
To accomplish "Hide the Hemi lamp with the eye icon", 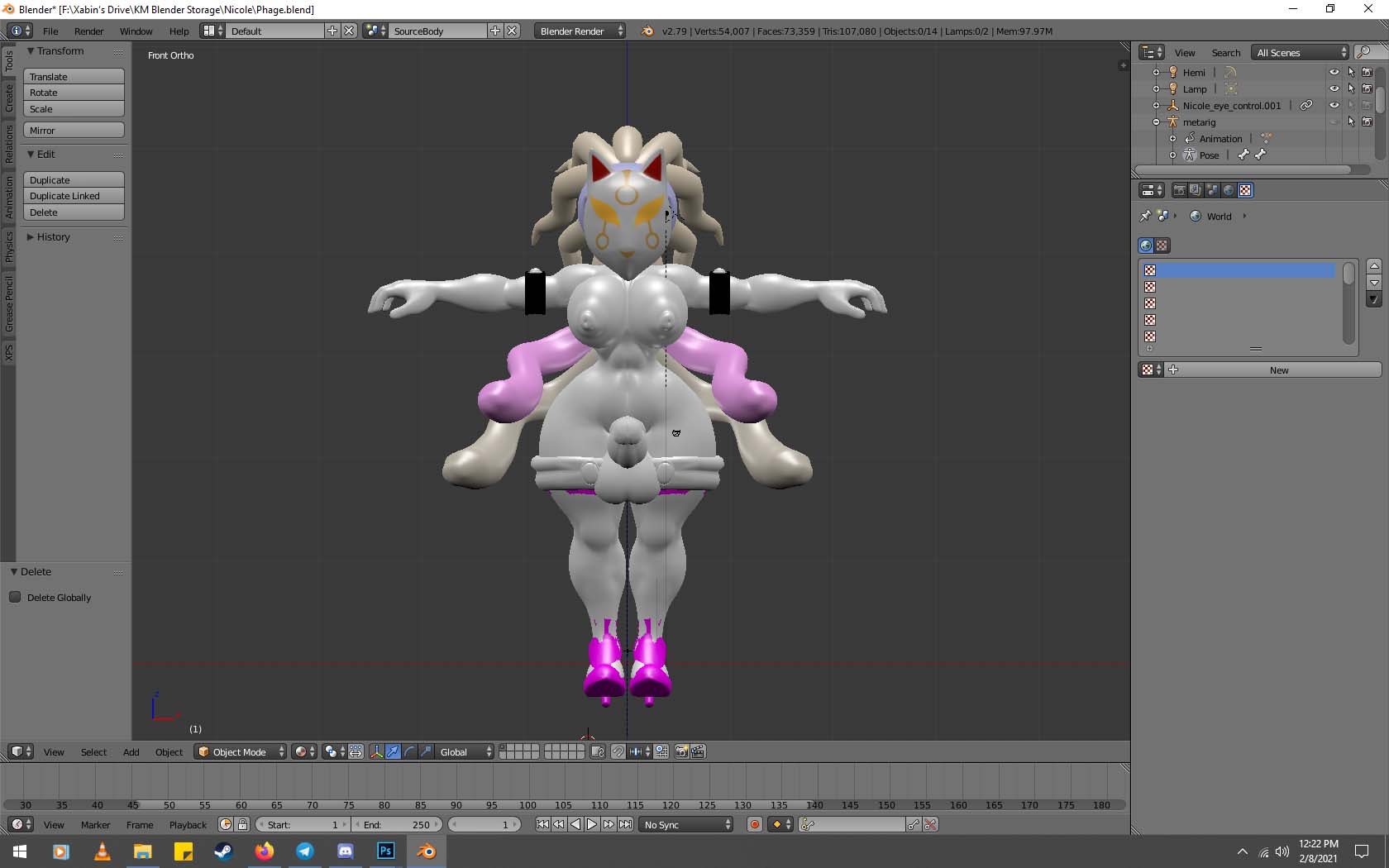I will tap(1334, 73).
